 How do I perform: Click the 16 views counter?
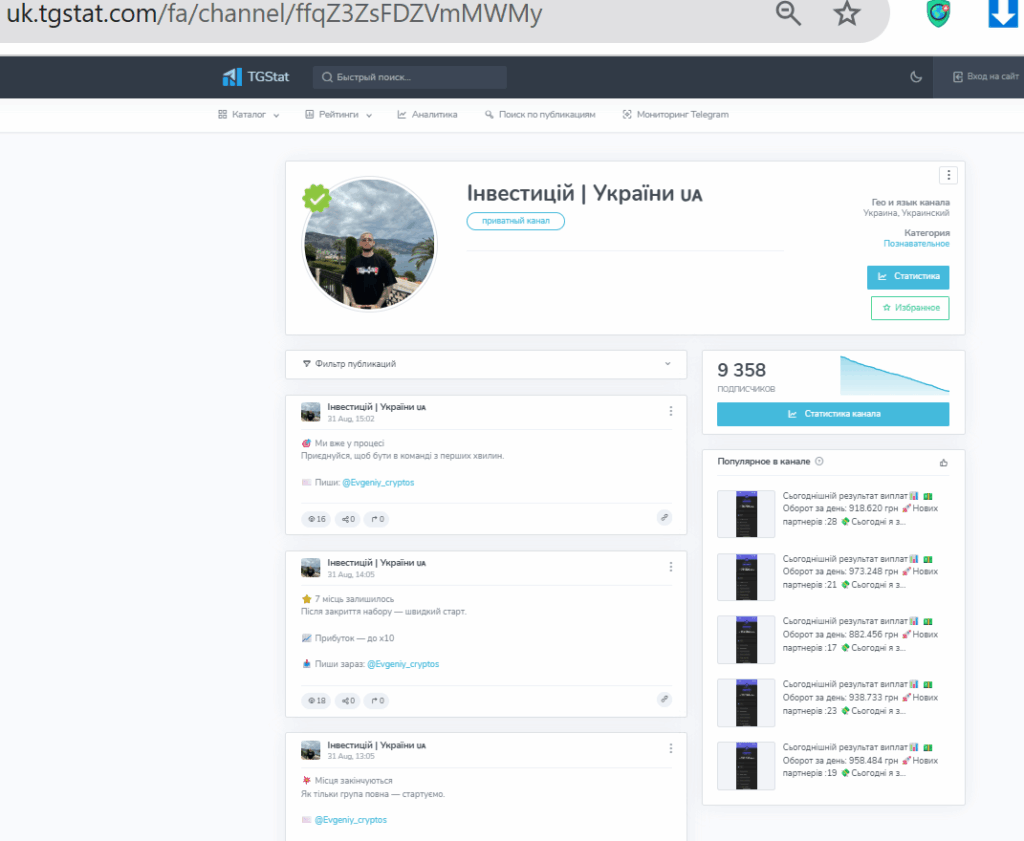(x=317, y=519)
